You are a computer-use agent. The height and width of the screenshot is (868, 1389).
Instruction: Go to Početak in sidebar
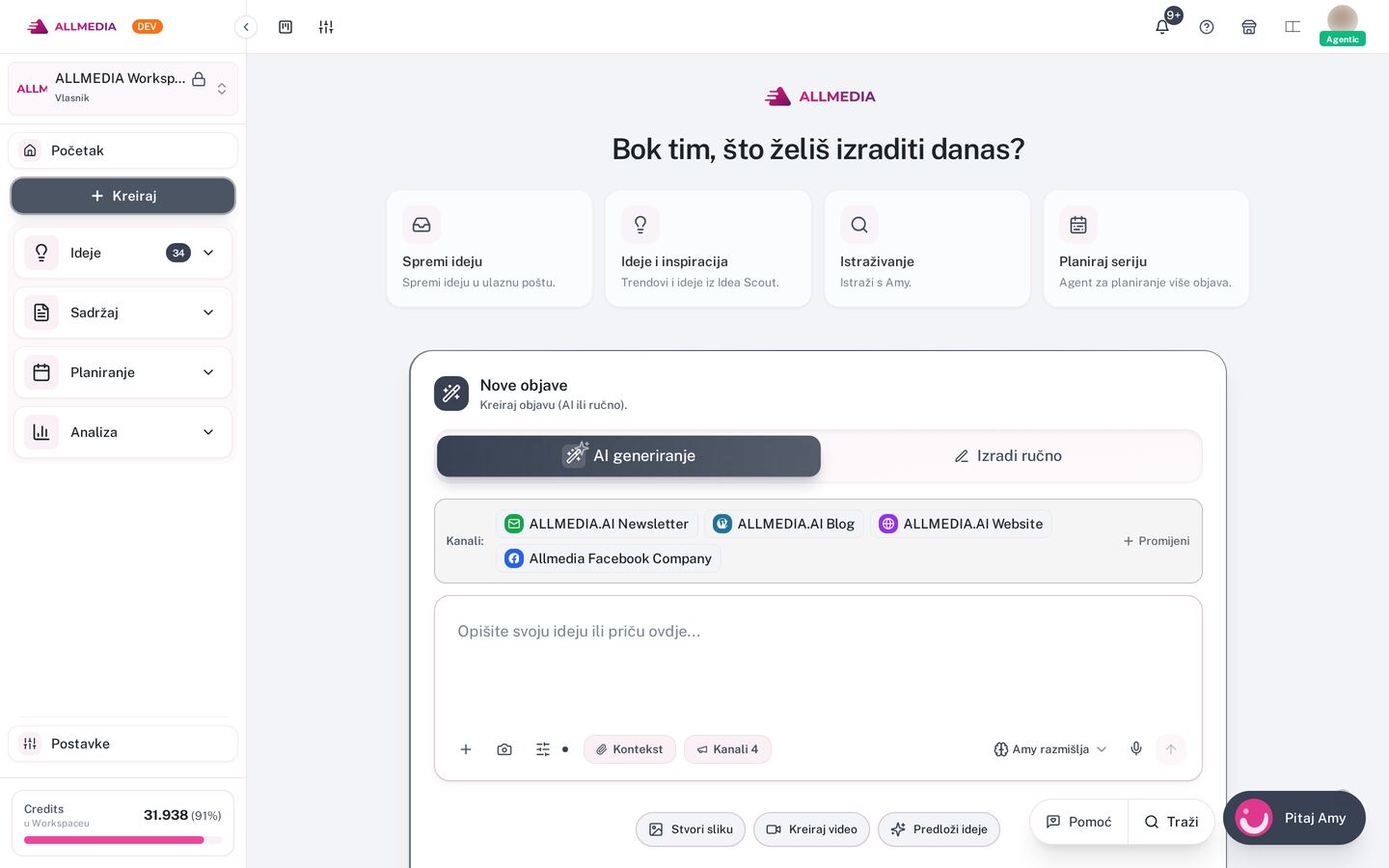(123, 150)
